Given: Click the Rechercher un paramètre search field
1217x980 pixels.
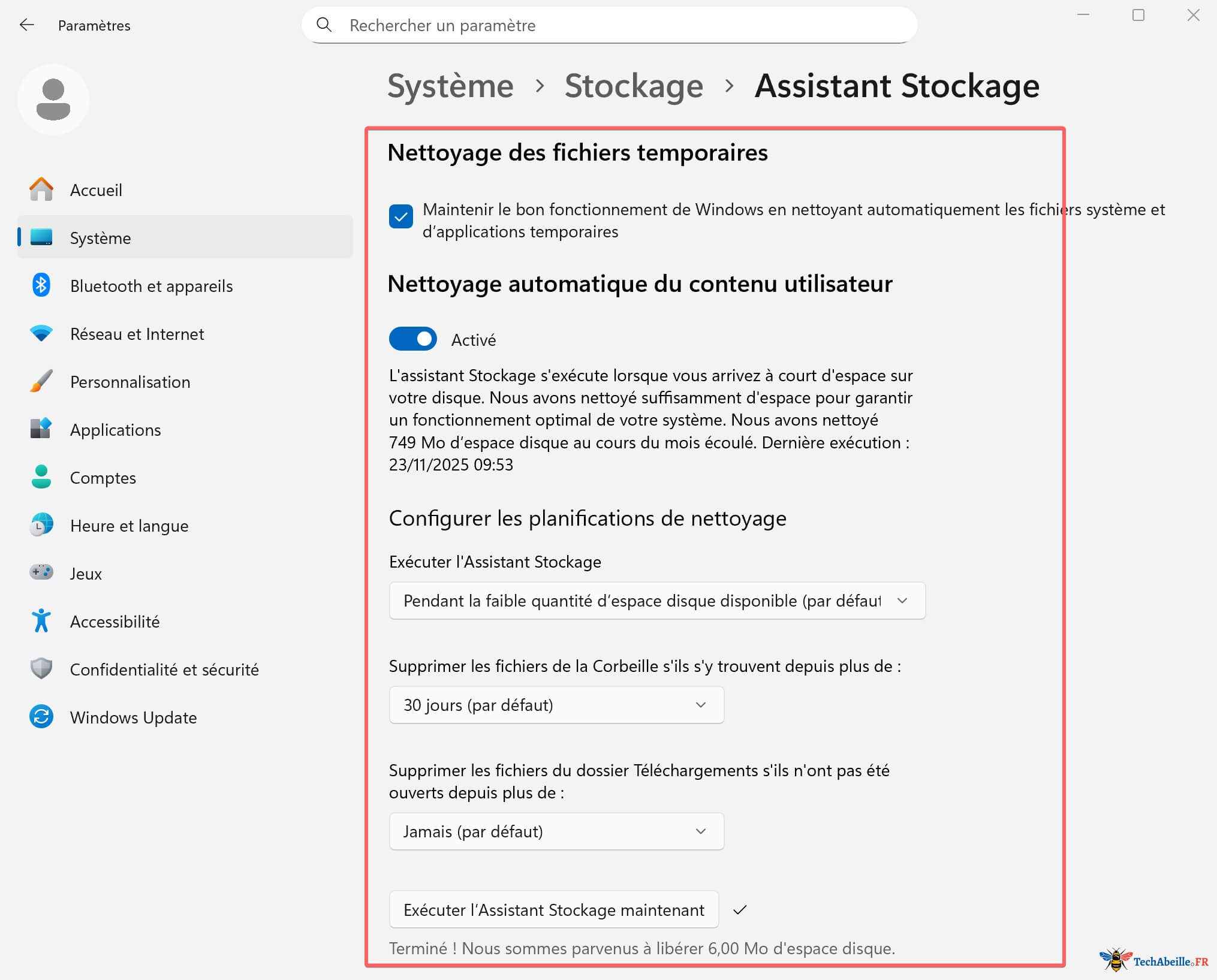Looking at the screenshot, I should pyautogui.click(x=608, y=25).
